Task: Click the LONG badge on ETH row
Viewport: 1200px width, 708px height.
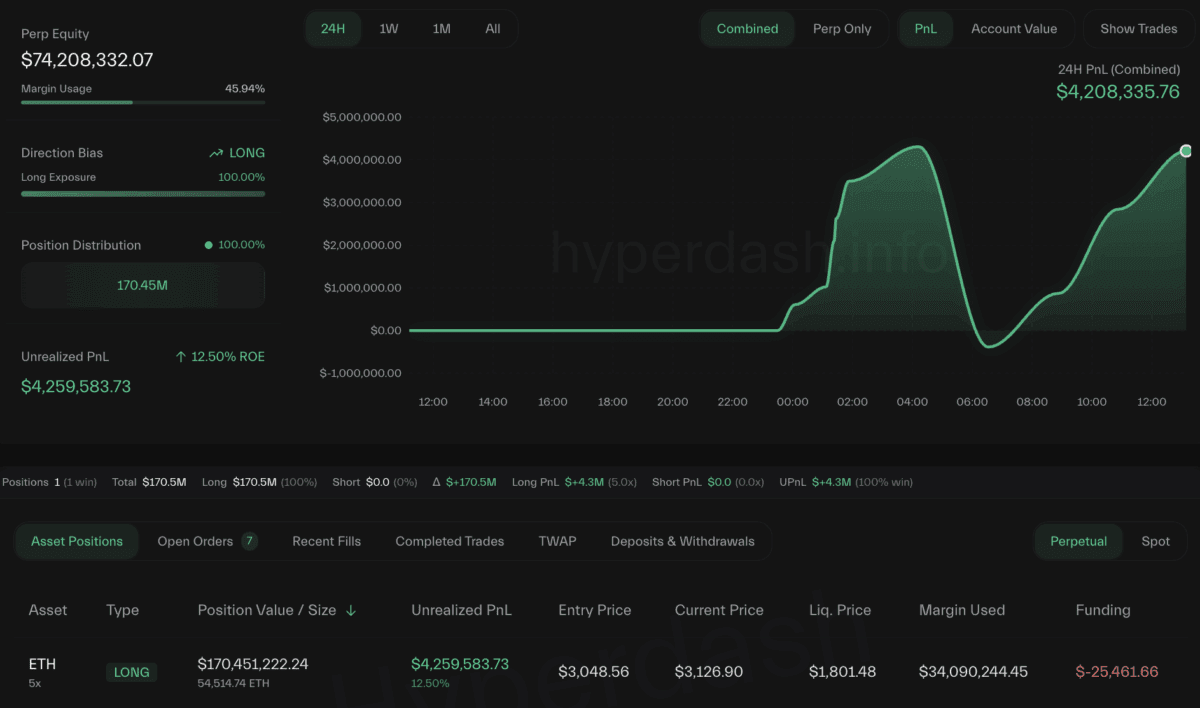Action: 132,672
